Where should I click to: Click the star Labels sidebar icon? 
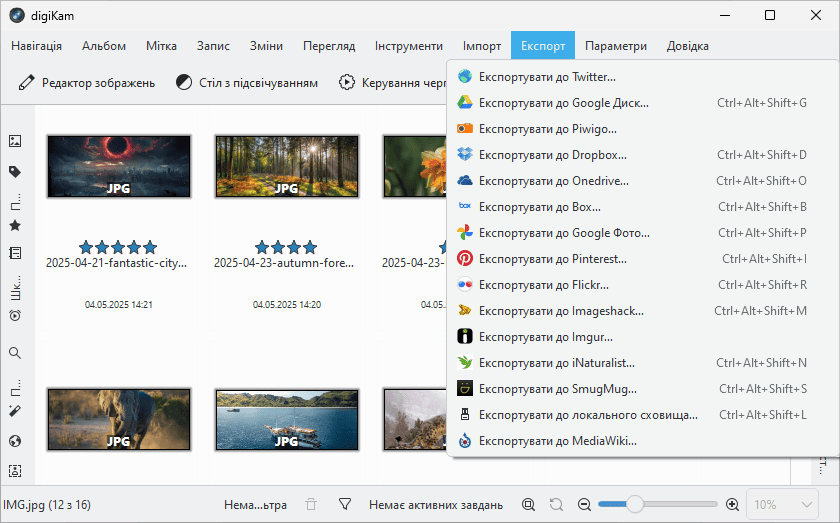pos(15,226)
